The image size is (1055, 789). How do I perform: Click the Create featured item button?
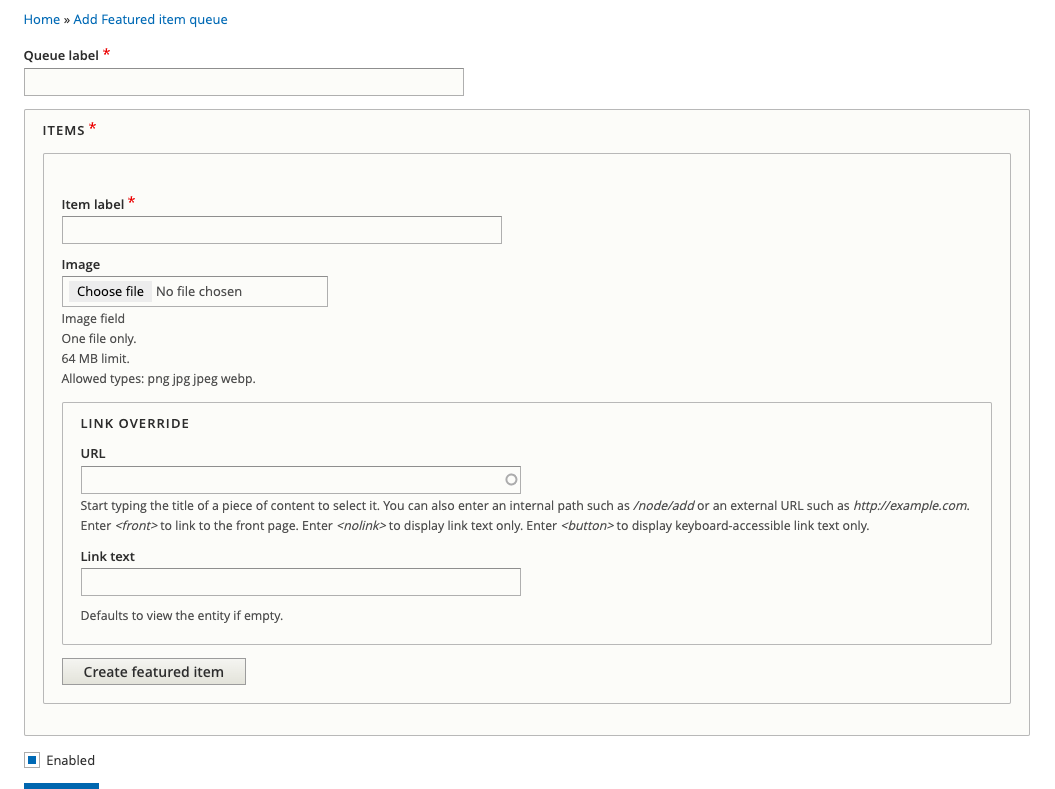(153, 672)
